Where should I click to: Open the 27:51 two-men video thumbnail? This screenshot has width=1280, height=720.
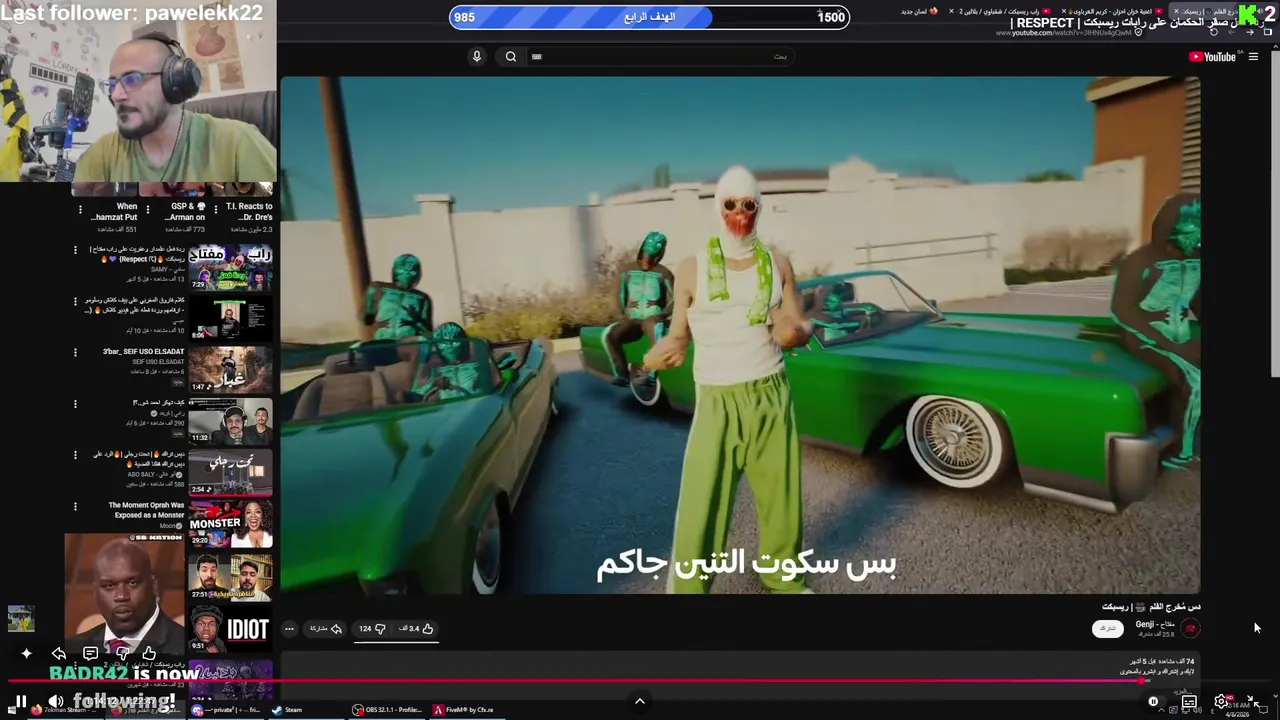tap(230, 576)
